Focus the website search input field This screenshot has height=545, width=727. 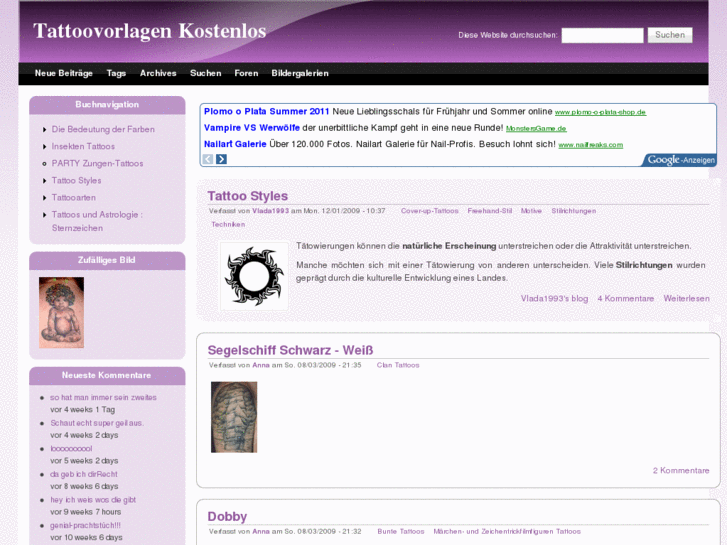(602, 35)
